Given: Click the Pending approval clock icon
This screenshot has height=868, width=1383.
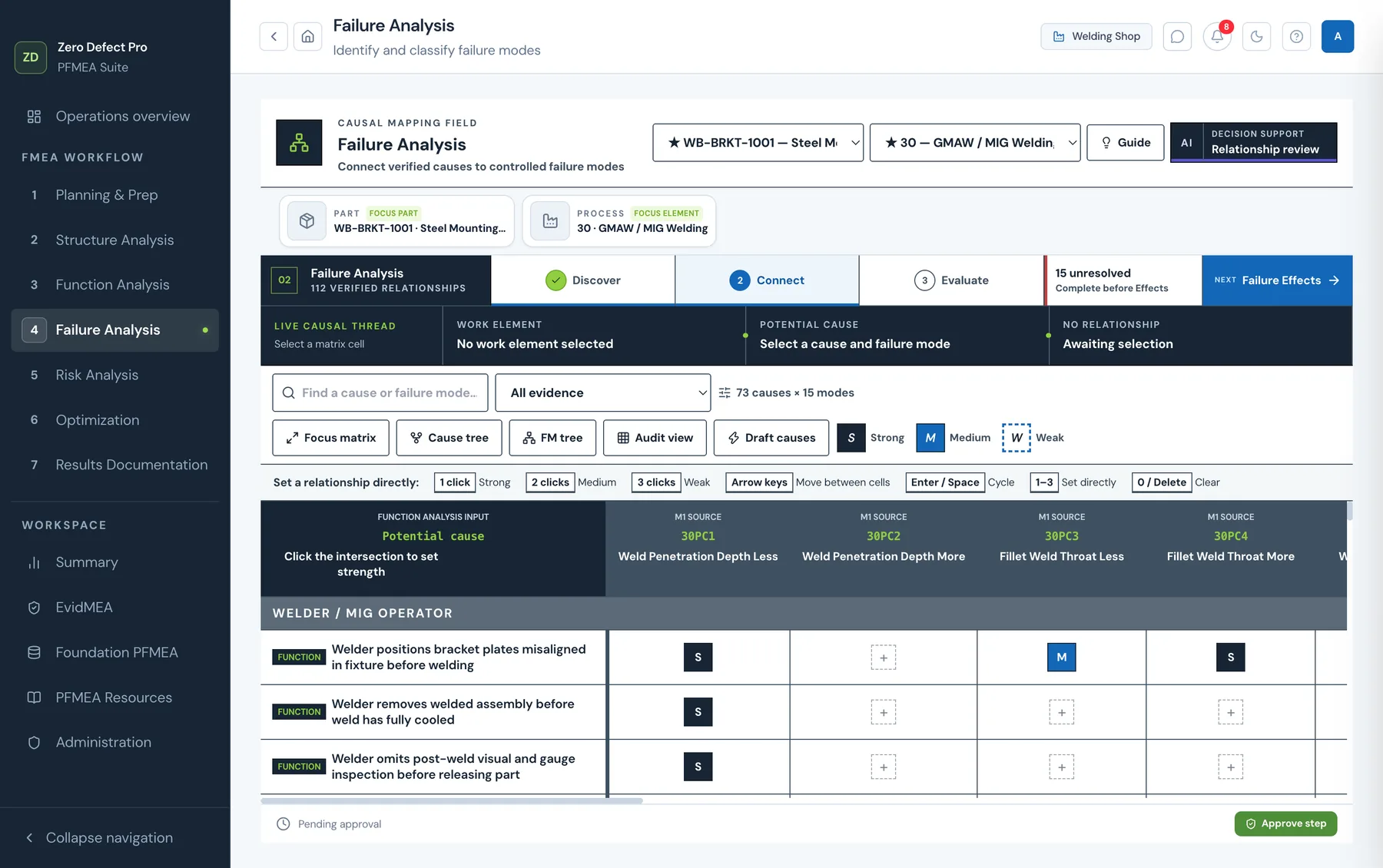Looking at the screenshot, I should [283, 823].
